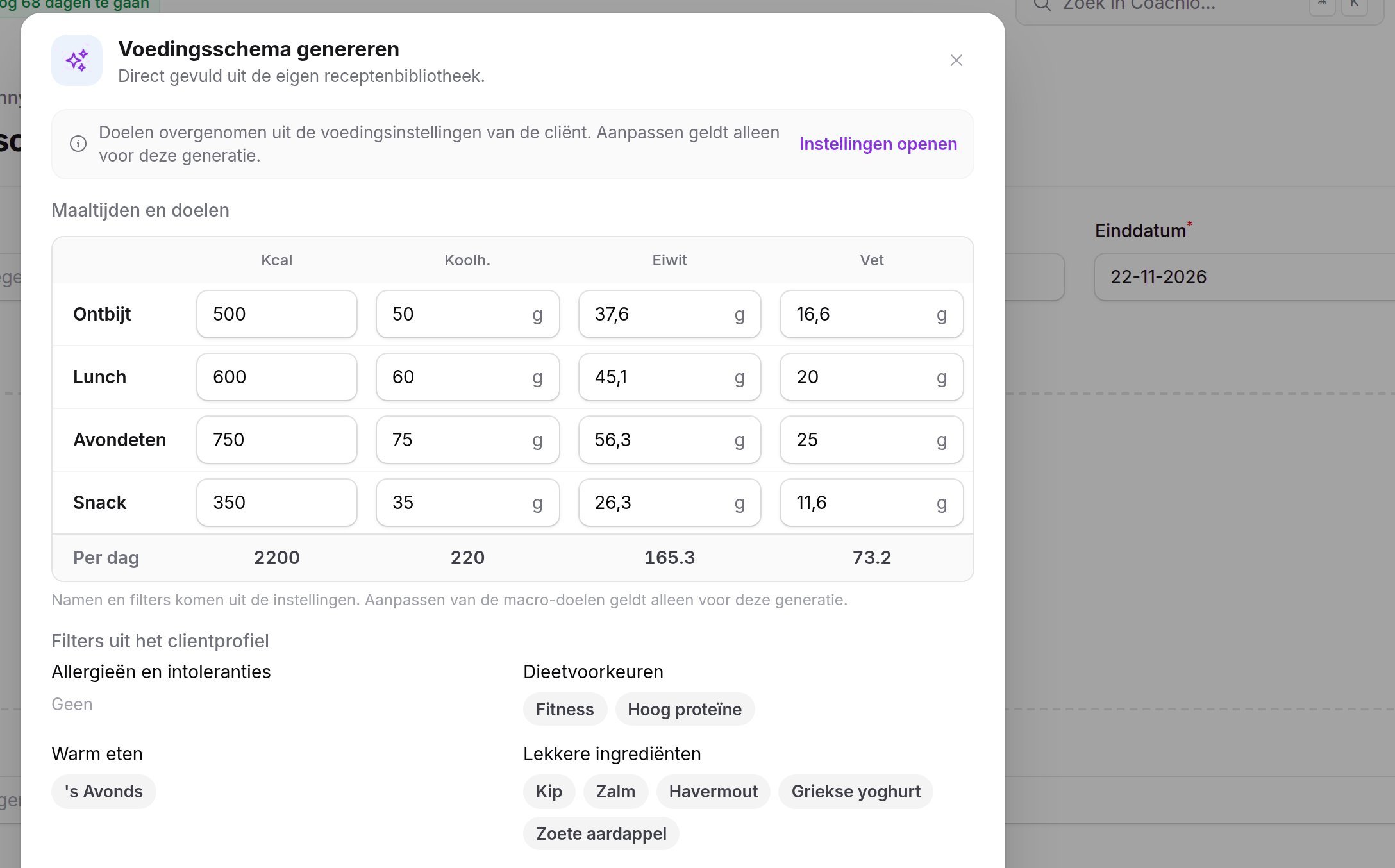Click the Maaltijden en doelen heading
The height and width of the screenshot is (868, 1395).
coord(140,210)
